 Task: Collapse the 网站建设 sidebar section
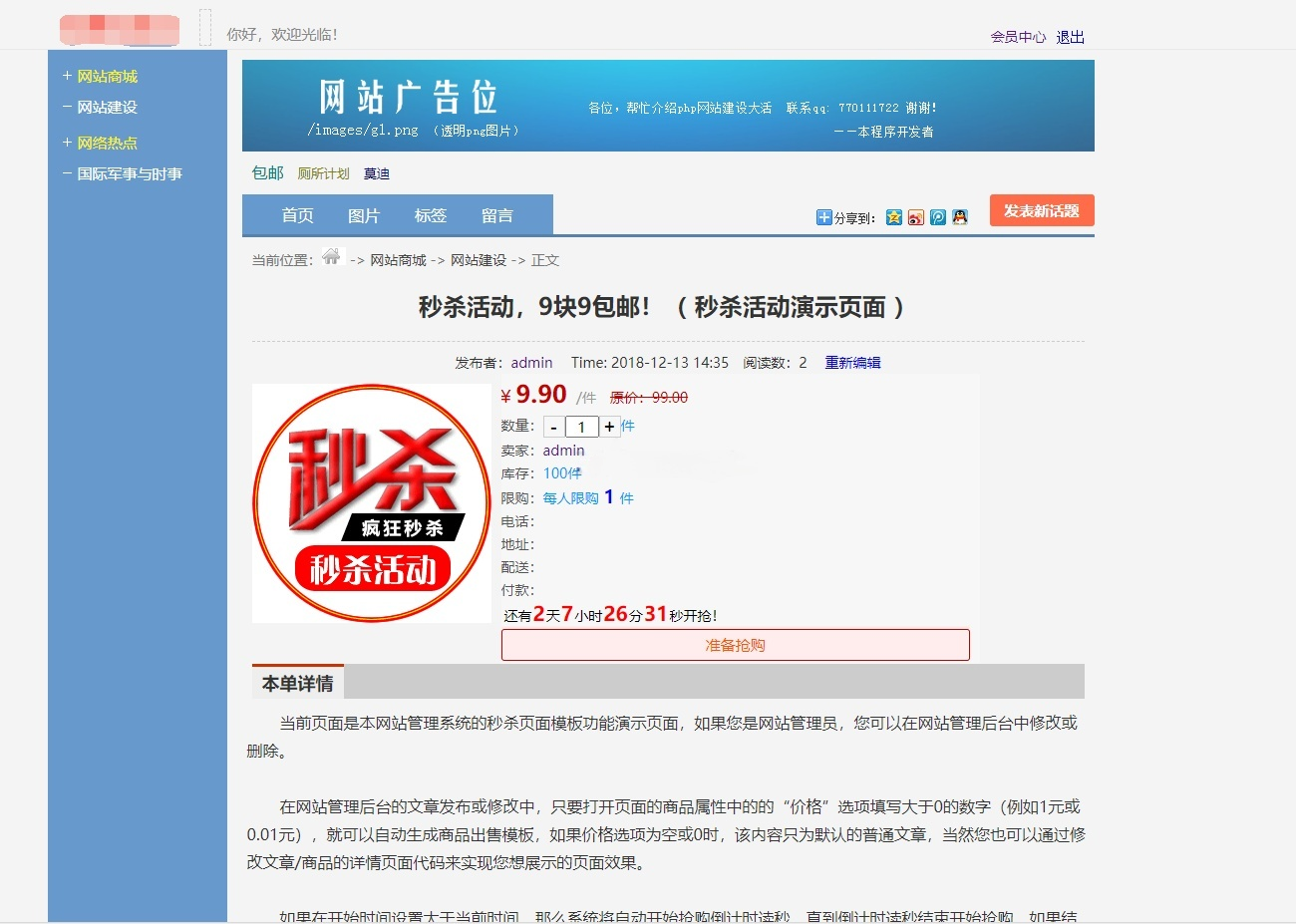point(104,107)
